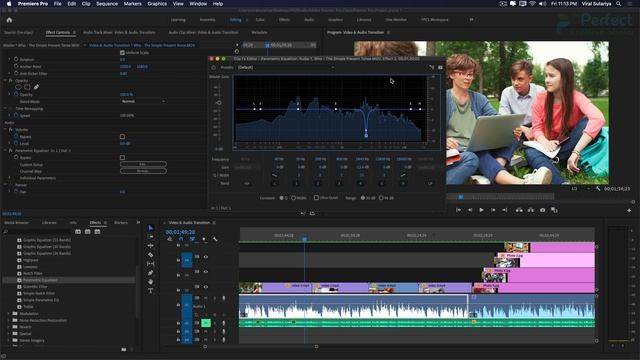Select 96 dB Range radio button
The height and width of the screenshot is (360, 640).
pos(381,198)
